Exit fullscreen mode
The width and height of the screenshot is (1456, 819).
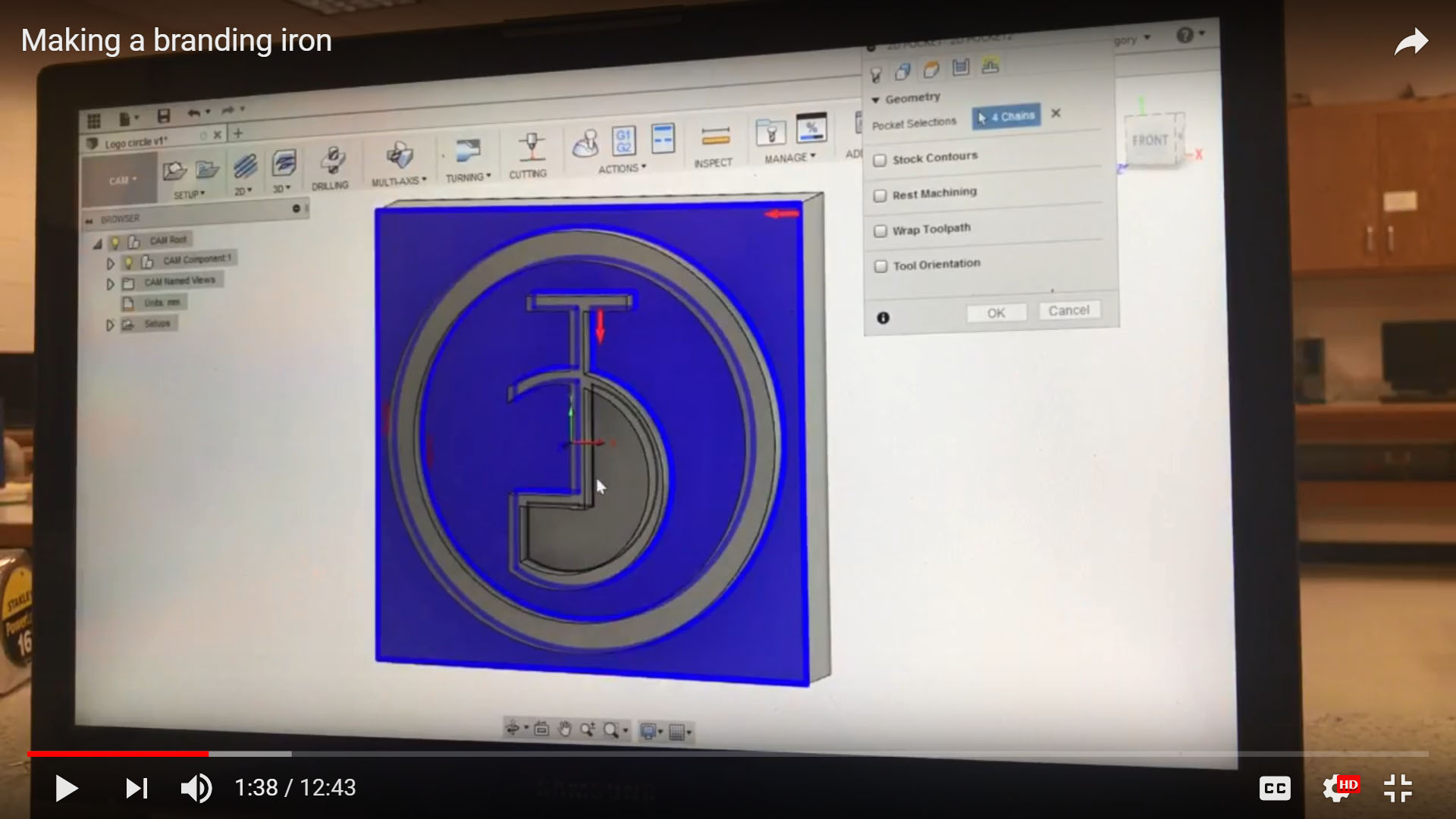point(1398,789)
